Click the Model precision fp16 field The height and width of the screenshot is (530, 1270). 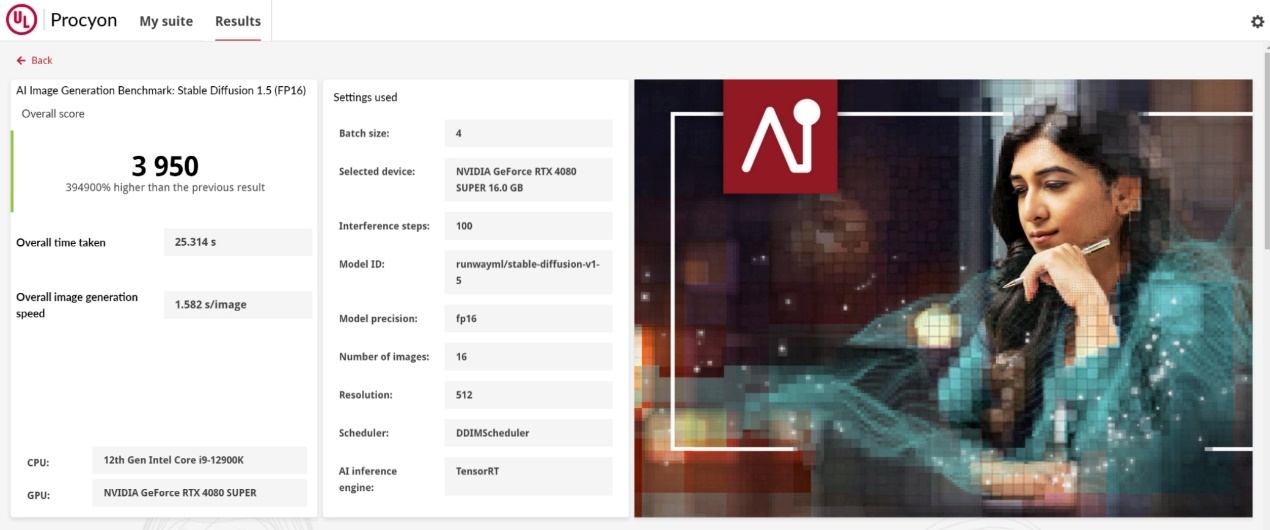coord(527,318)
